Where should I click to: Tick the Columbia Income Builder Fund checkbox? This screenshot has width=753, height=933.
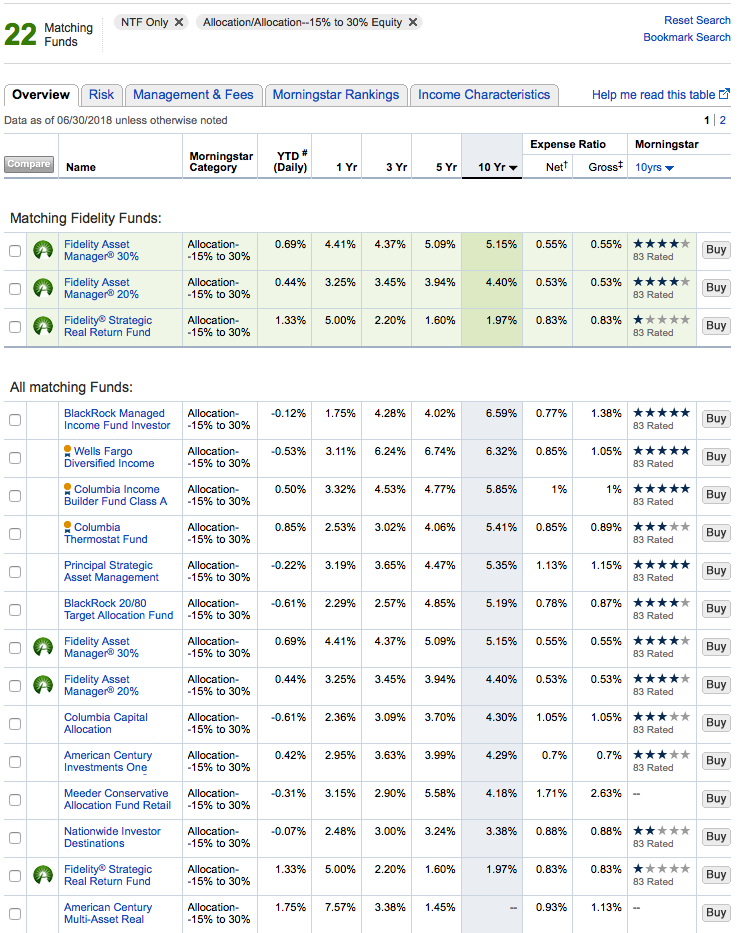click(15, 496)
